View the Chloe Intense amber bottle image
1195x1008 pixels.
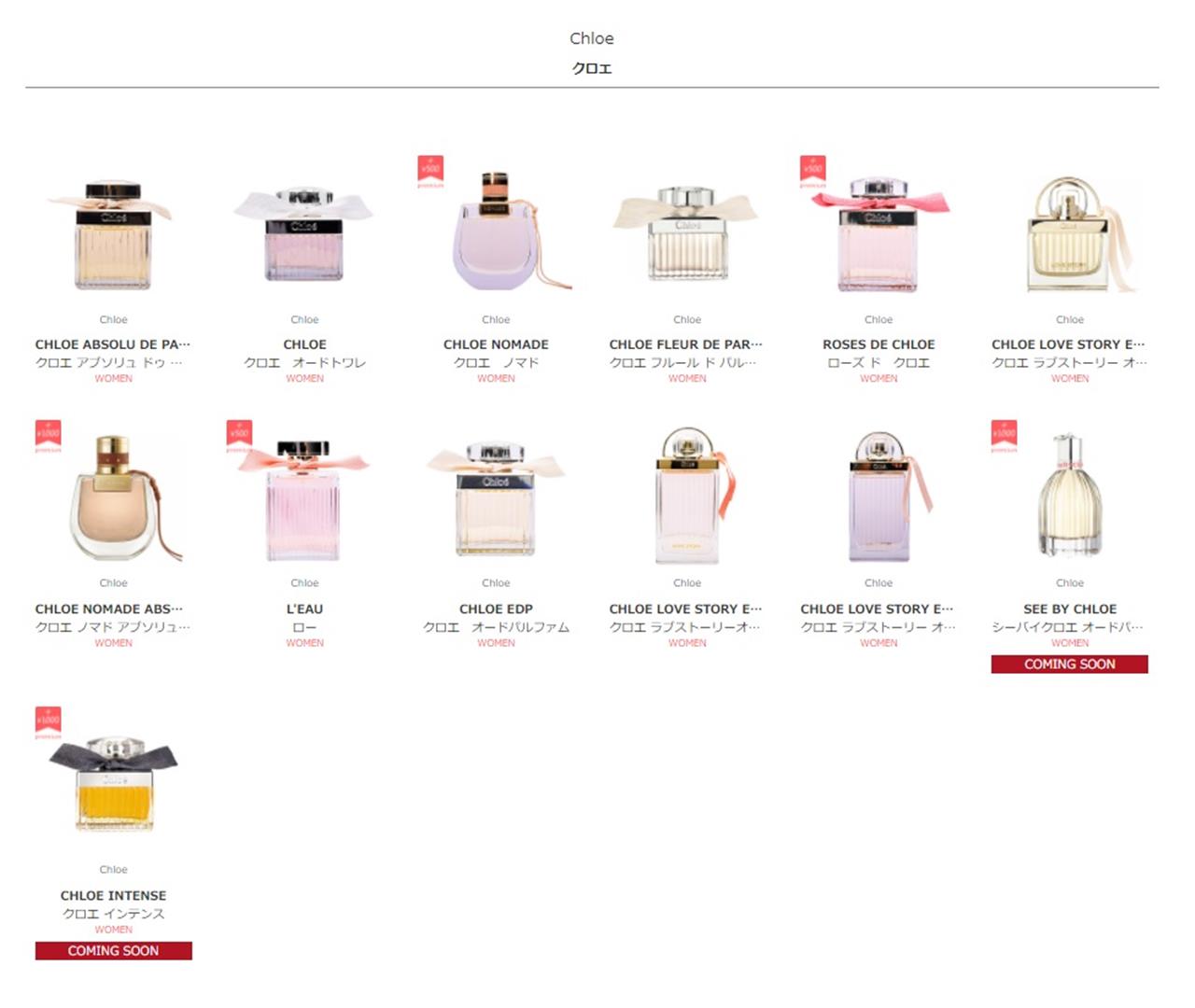click(x=113, y=782)
